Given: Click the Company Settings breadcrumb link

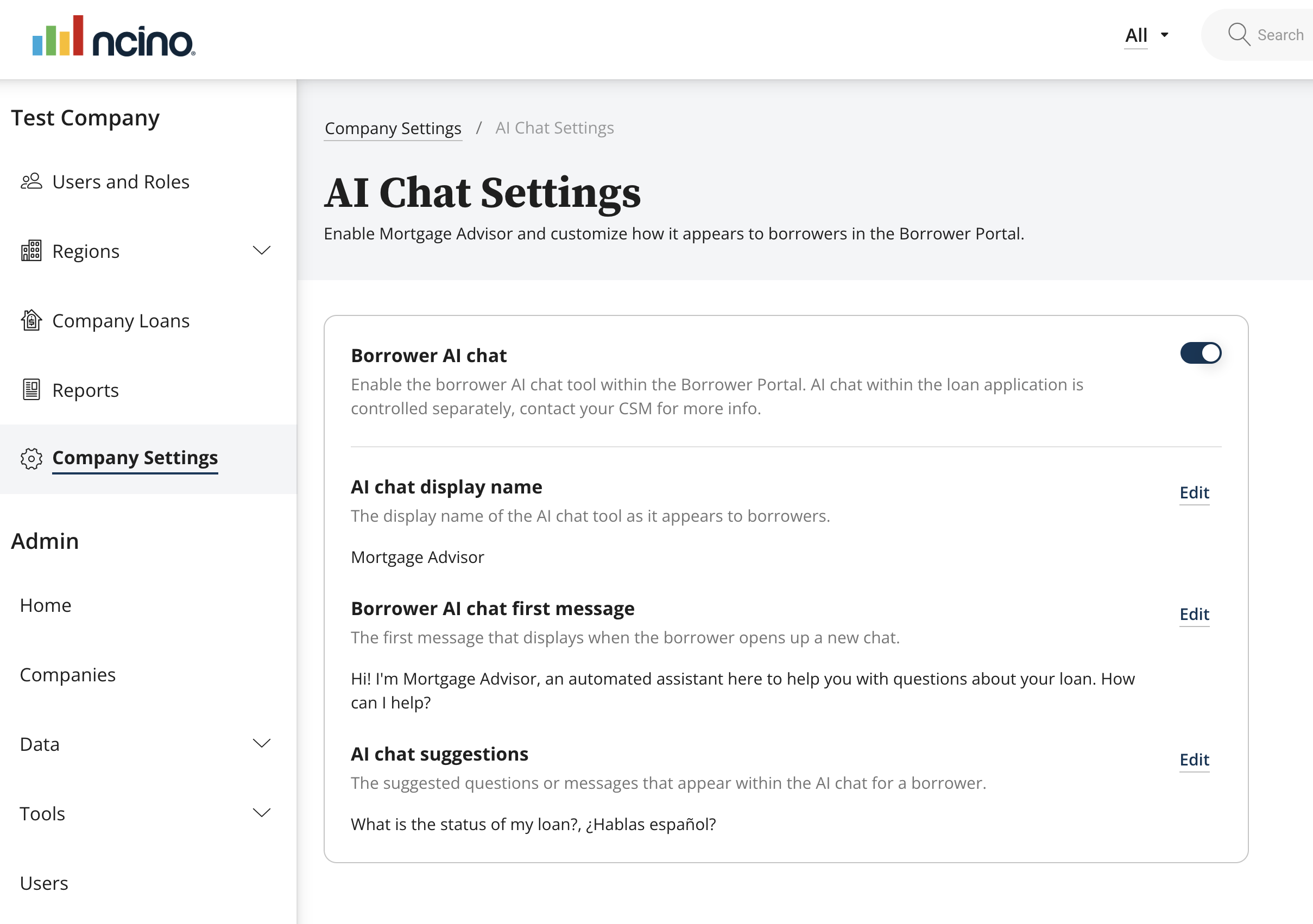Looking at the screenshot, I should (x=393, y=128).
